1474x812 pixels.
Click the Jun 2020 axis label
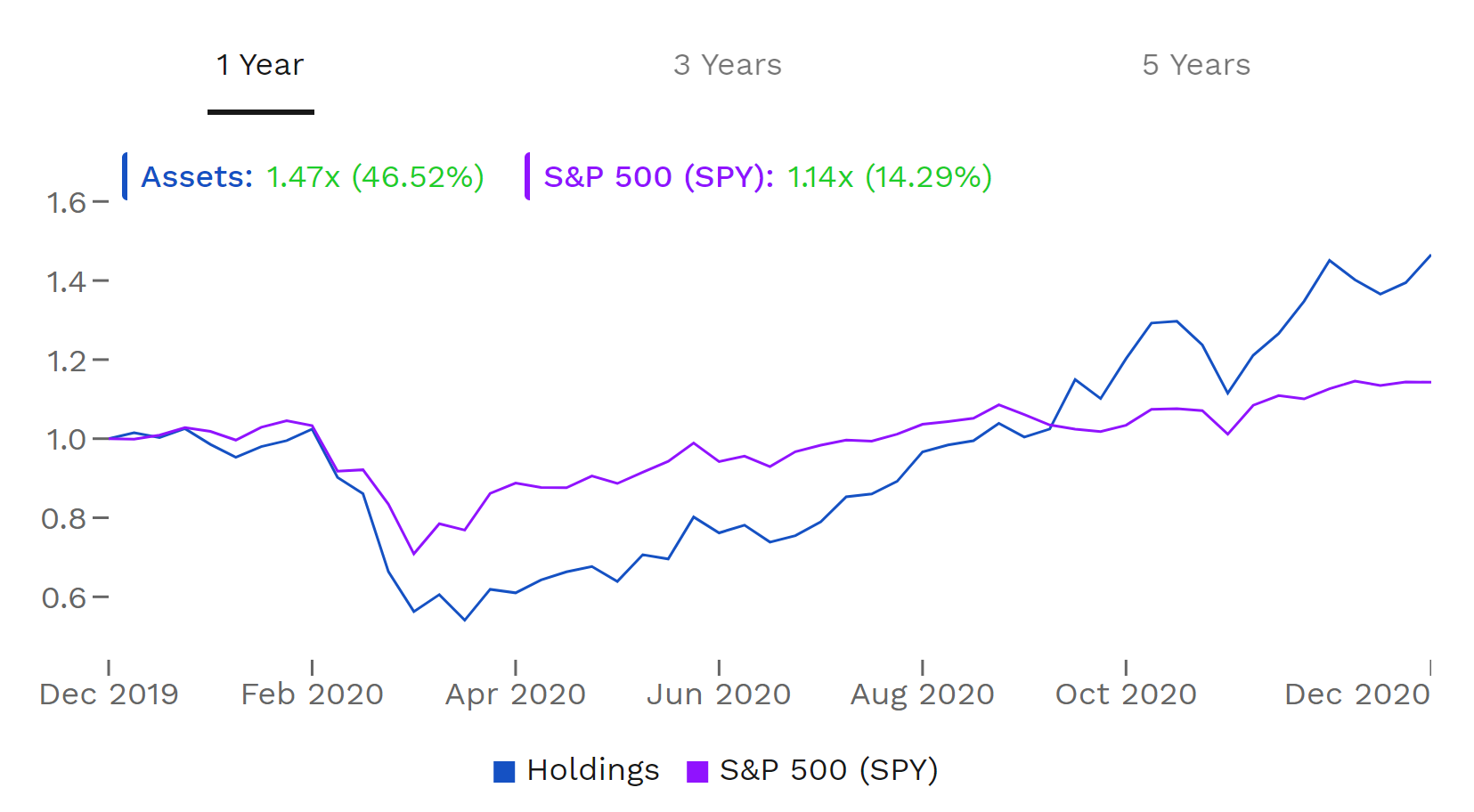click(x=719, y=694)
